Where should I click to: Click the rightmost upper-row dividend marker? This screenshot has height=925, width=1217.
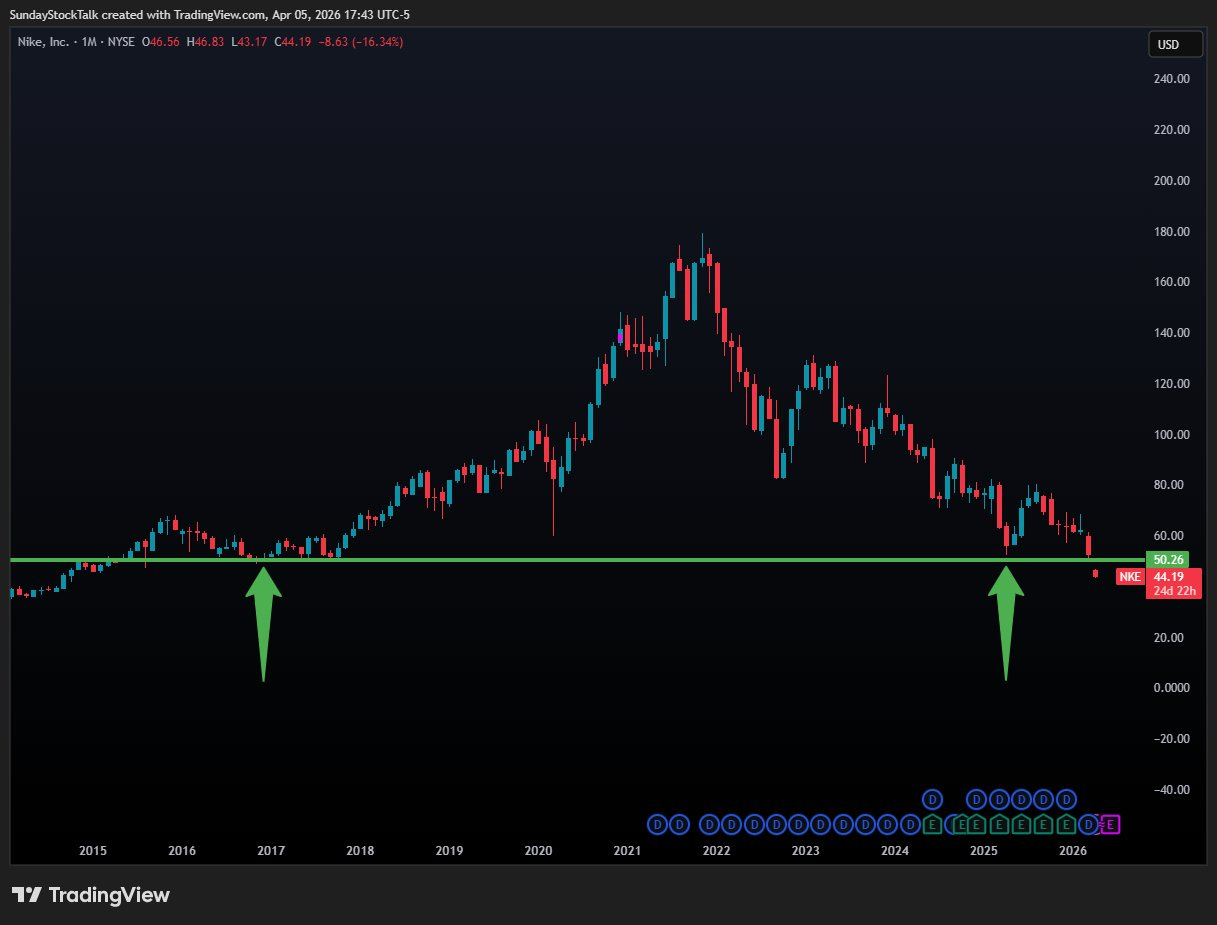[x=1067, y=799]
